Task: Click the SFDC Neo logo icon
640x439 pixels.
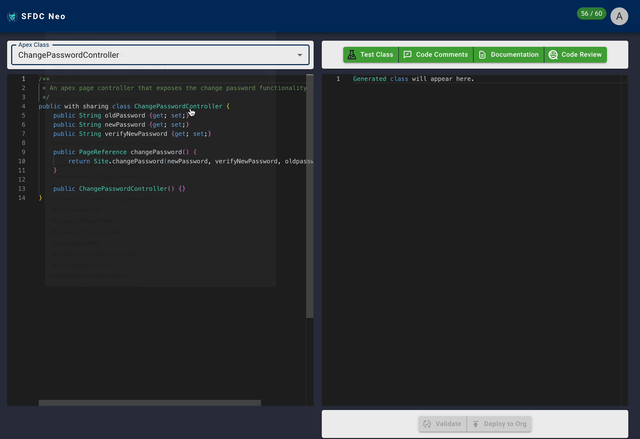Action: click(x=12, y=16)
